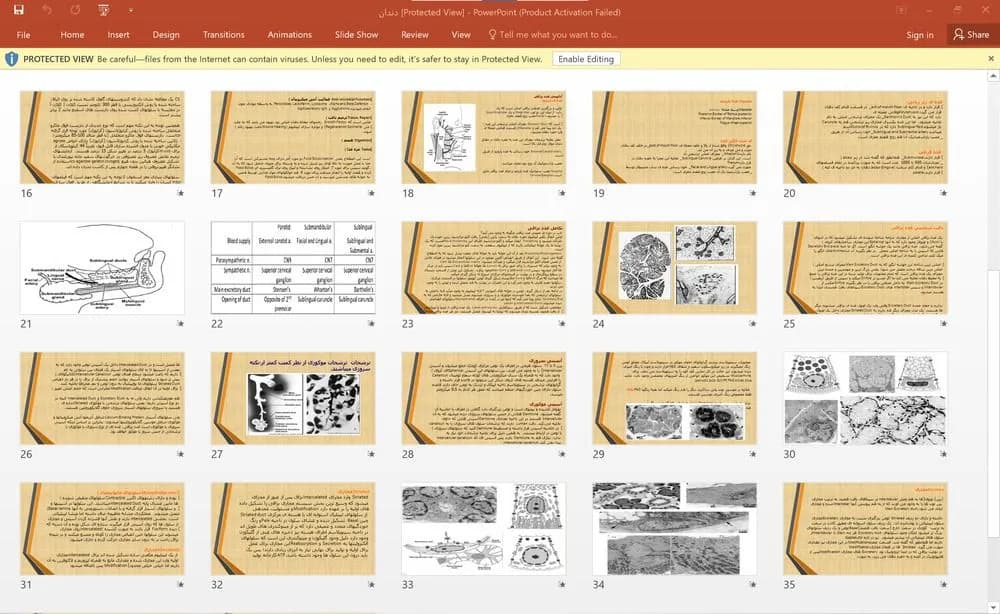
Task: Click the Sign in link
Action: pos(920,35)
